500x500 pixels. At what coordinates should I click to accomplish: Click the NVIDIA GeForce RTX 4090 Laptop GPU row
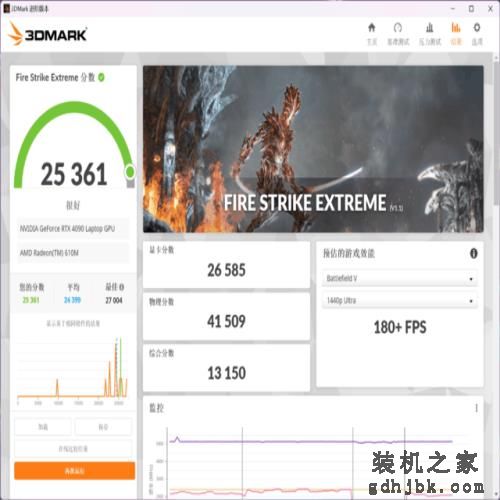[73, 229]
